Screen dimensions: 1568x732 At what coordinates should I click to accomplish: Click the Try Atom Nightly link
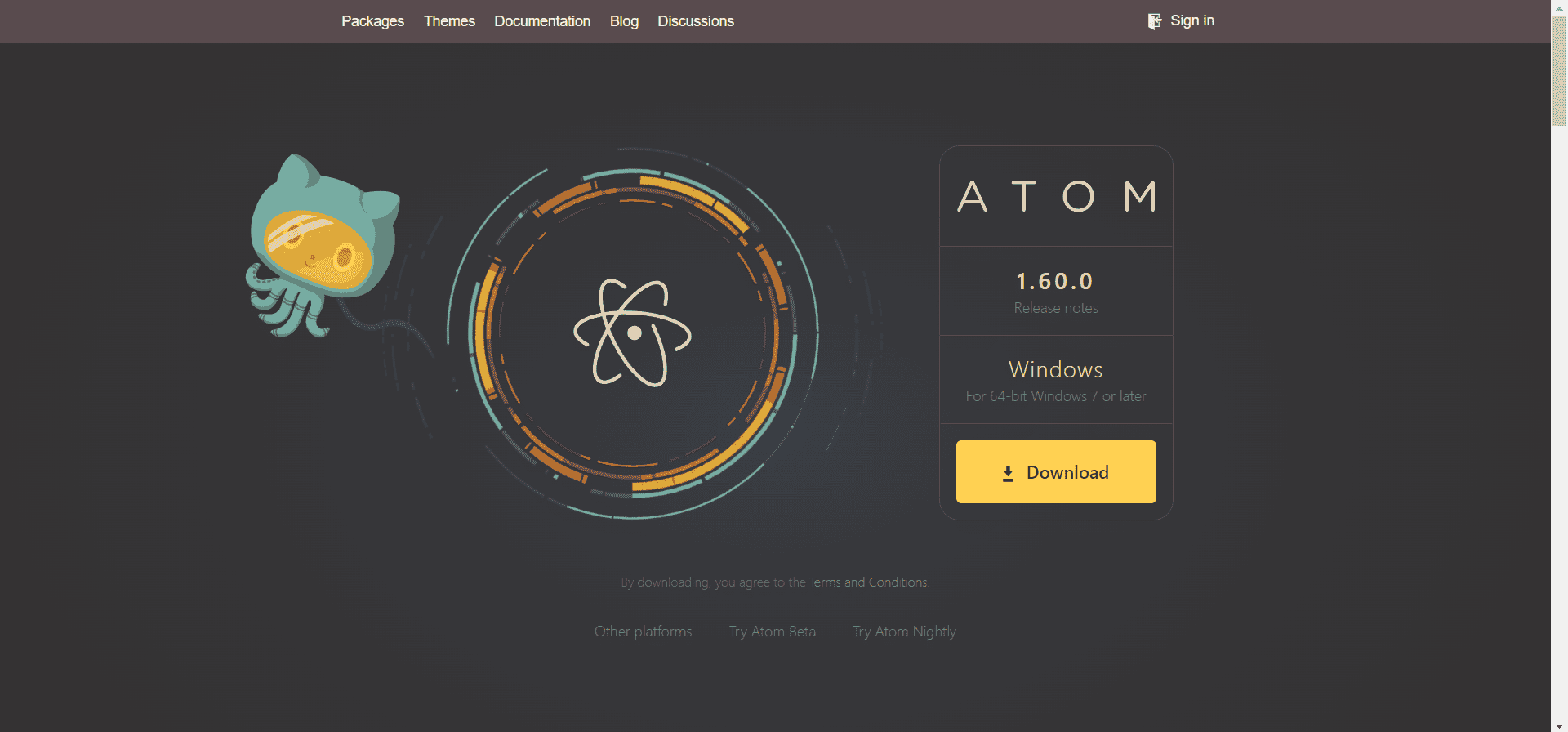coord(904,632)
